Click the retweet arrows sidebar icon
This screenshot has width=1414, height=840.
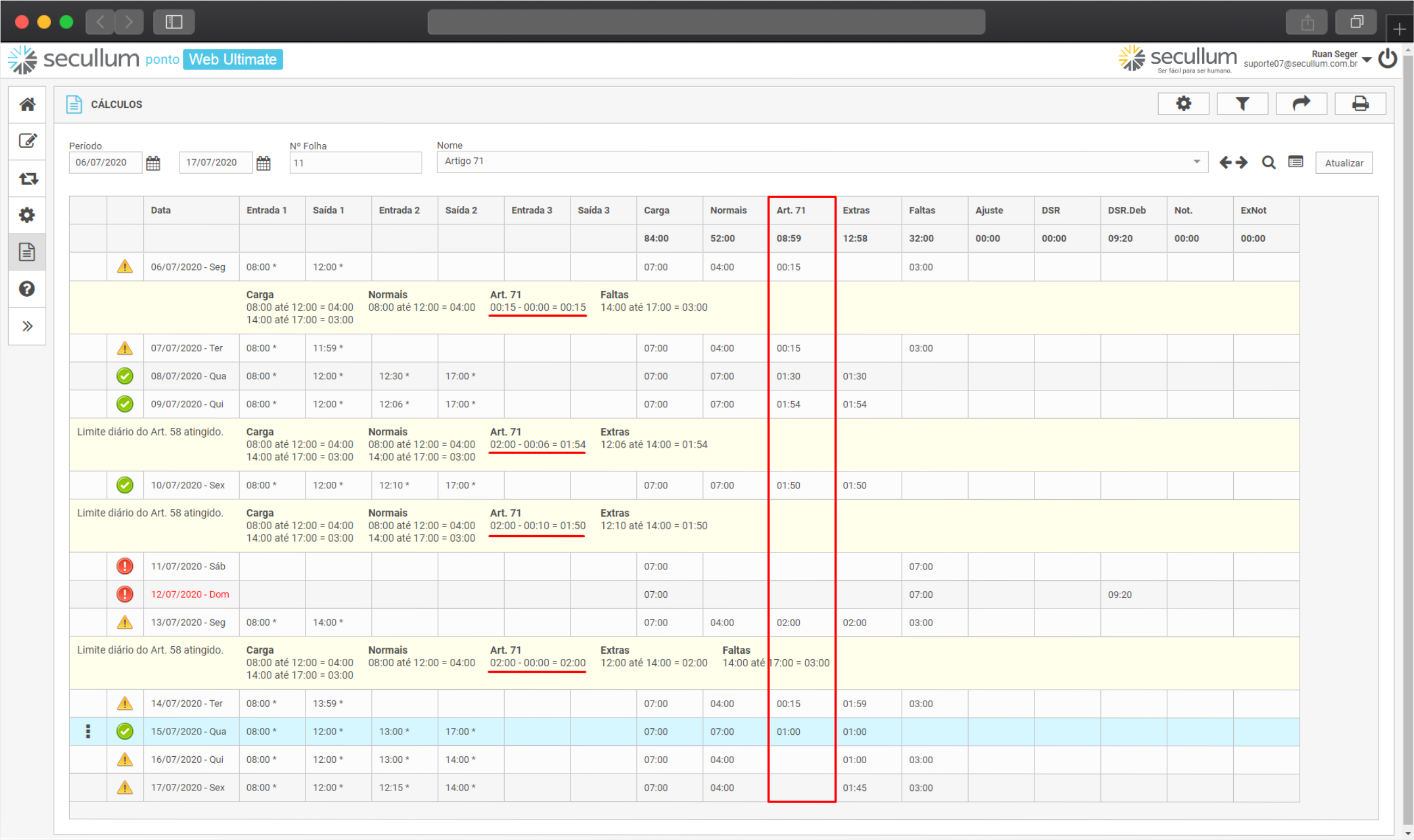[x=27, y=179]
